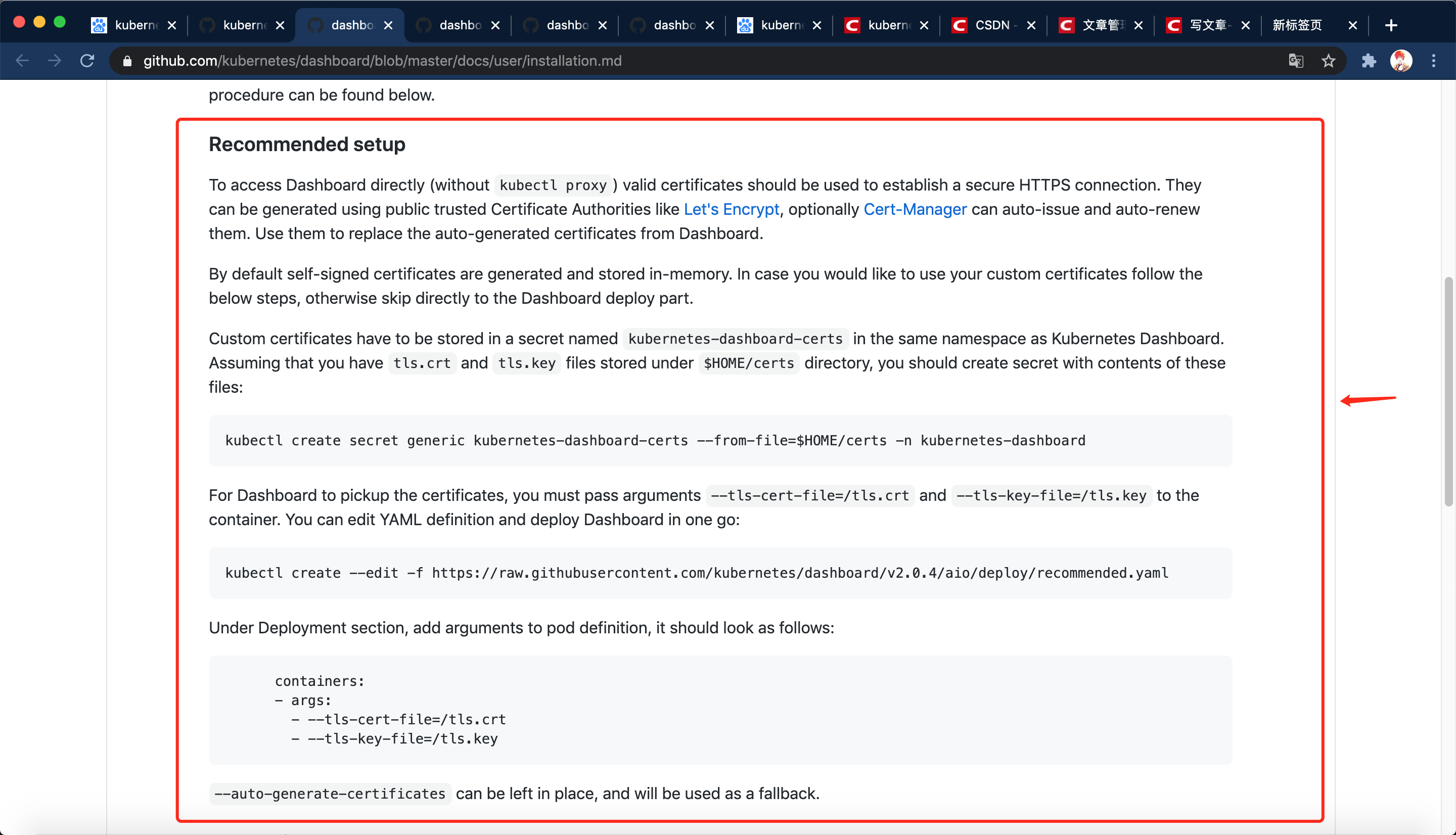Viewport: 1456px width, 835px height.
Task: Click the kubectl create secret code block
Action: (x=720, y=440)
